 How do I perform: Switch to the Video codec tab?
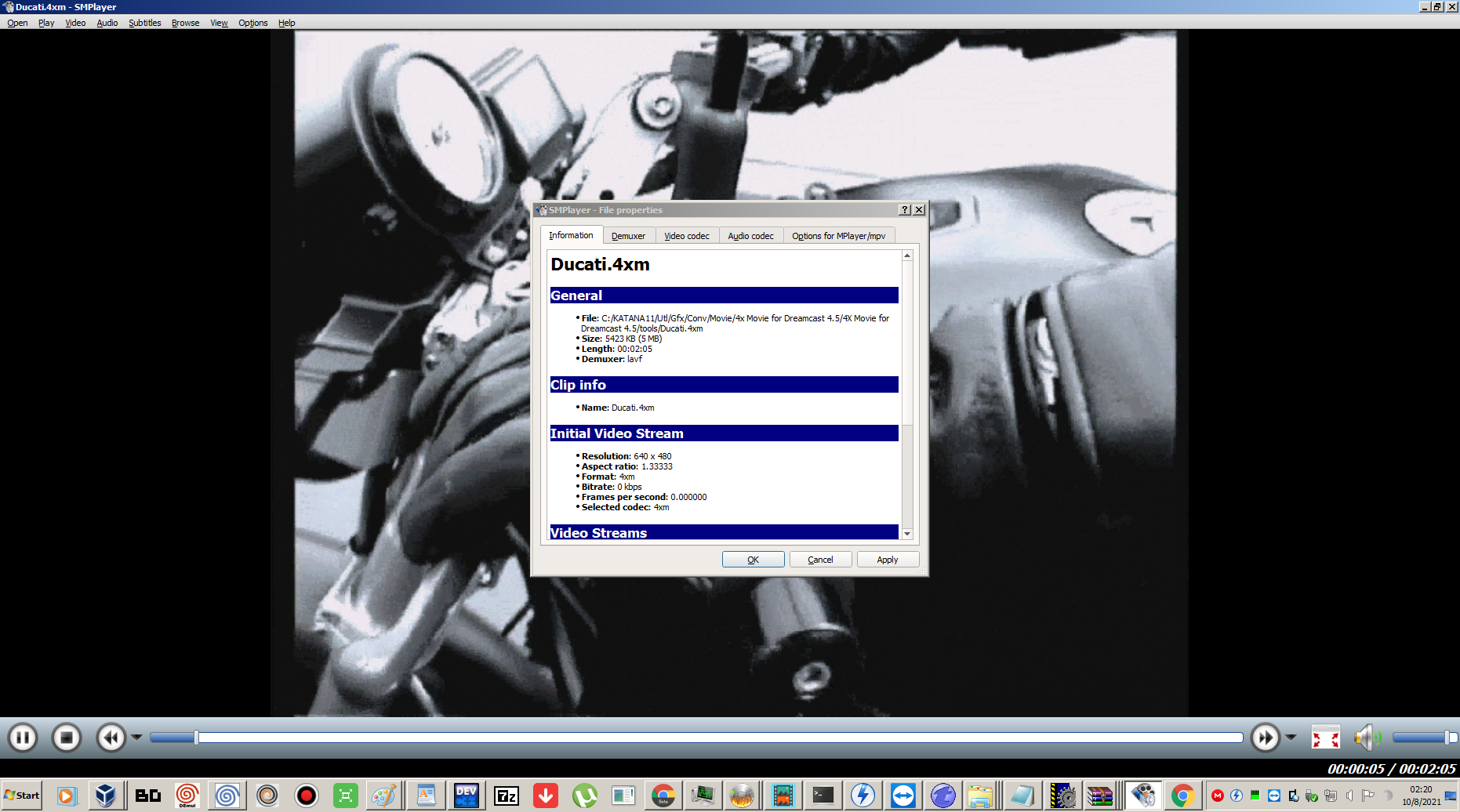tap(687, 236)
